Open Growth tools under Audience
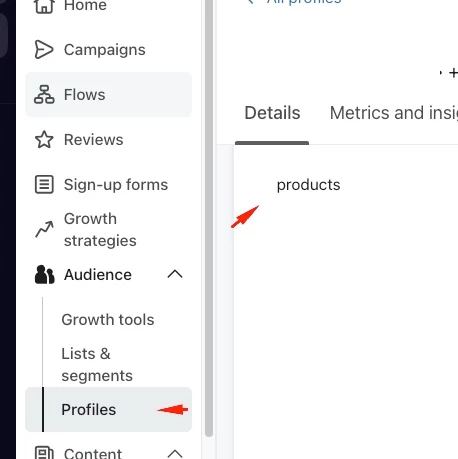 coord(108,320)
